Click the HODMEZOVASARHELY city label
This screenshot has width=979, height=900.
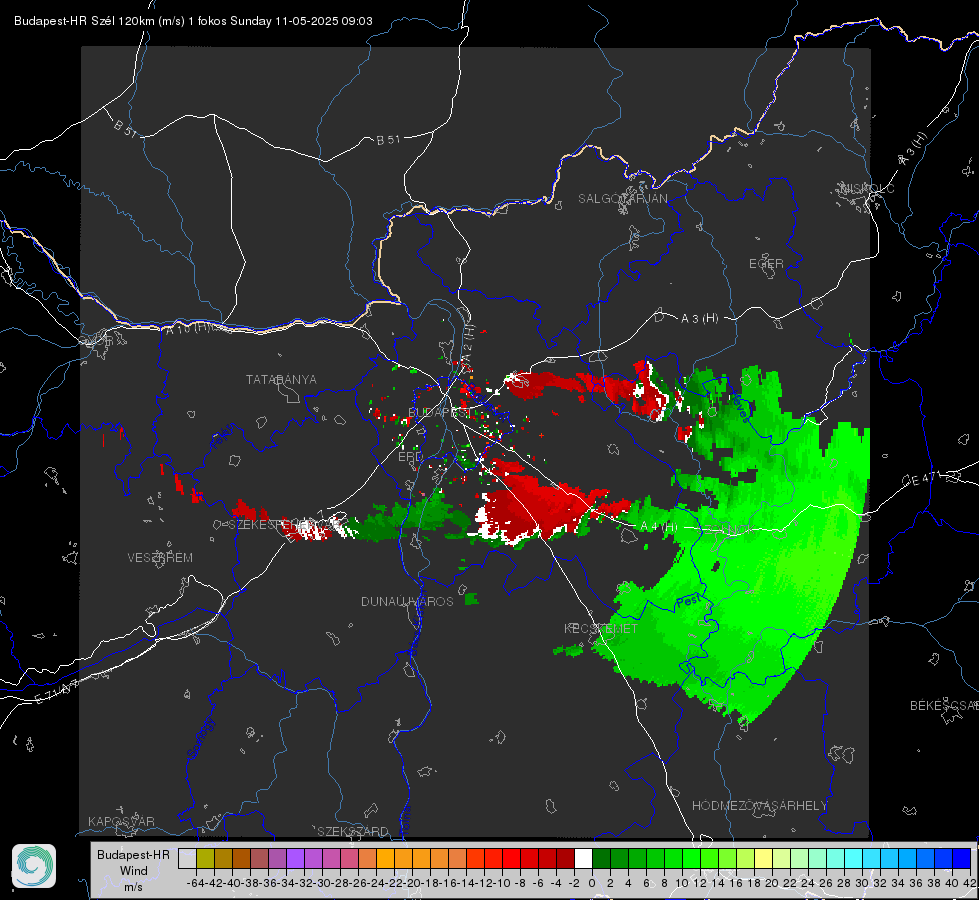point(759,806)
